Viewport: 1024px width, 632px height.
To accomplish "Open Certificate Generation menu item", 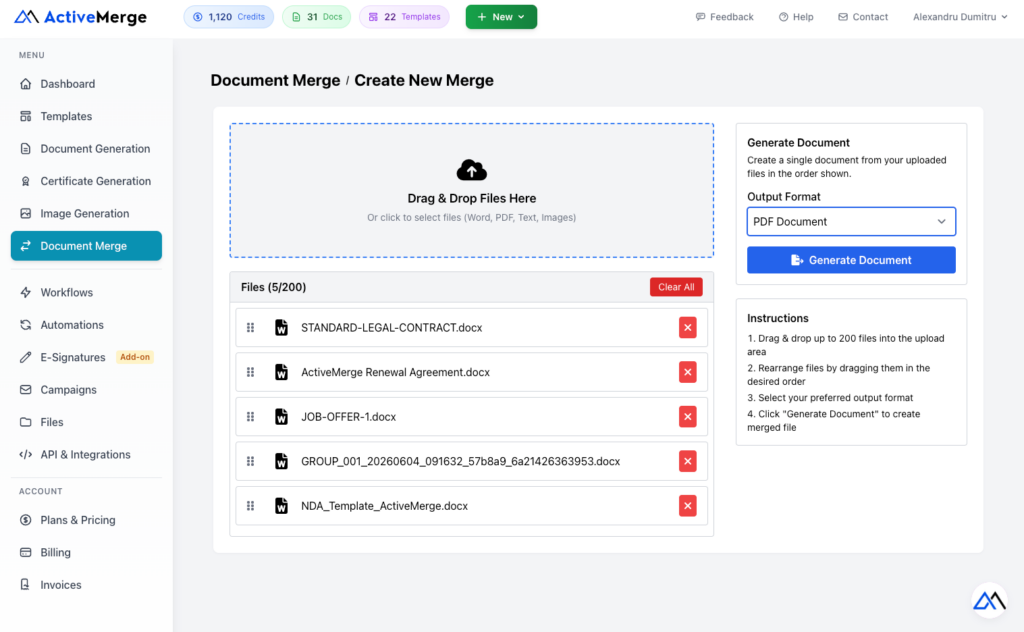I will (x=86, y=181).
